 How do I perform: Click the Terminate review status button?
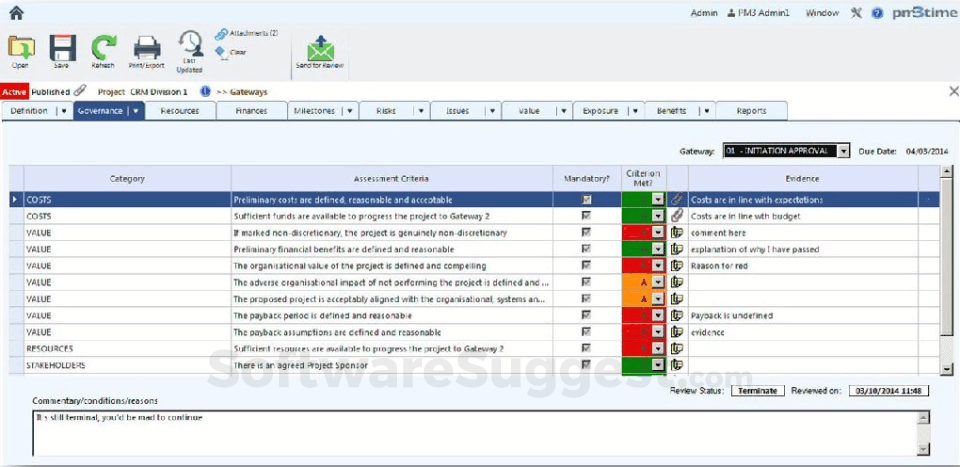pyautogui.click(x=758, y=390)
